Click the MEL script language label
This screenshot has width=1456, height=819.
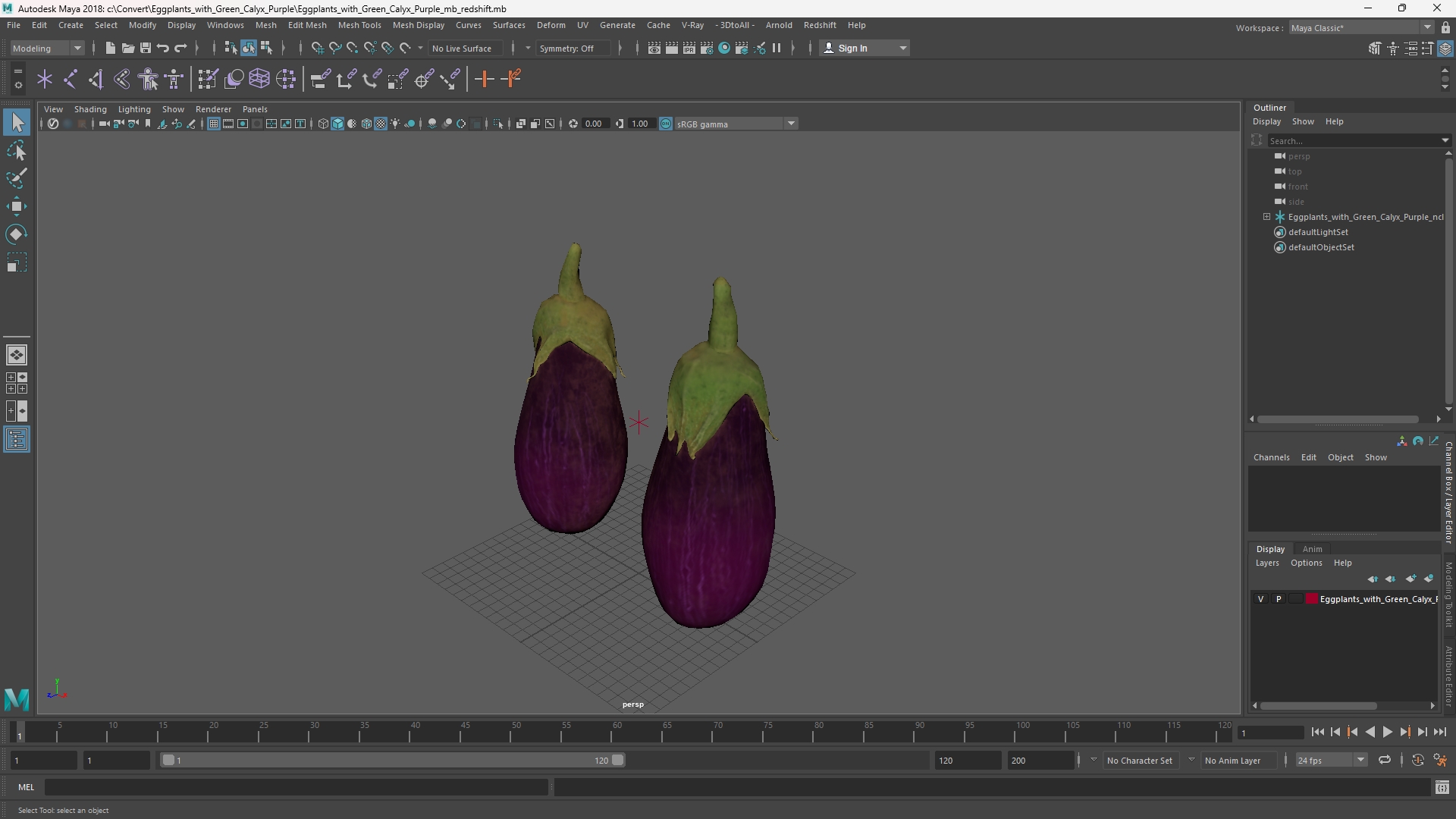tap(27, 787)
